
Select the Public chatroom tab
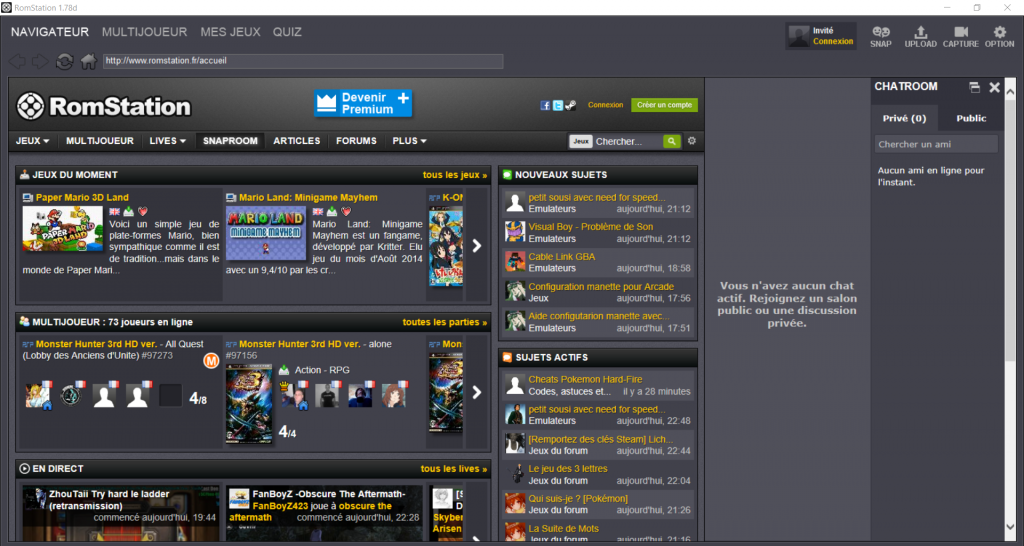click(970, 118)
